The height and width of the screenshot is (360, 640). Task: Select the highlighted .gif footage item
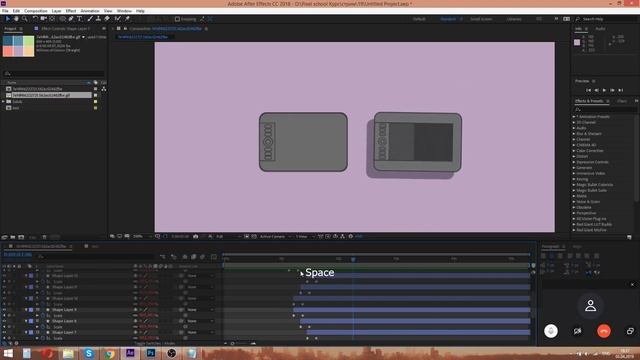point(48,95)
